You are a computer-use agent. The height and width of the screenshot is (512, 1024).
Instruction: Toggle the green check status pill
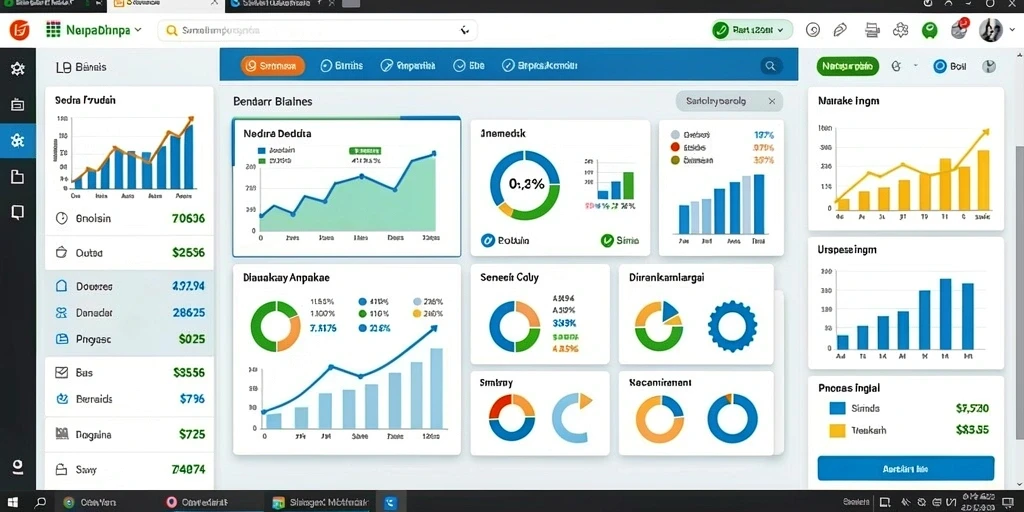tap(751, 30)
